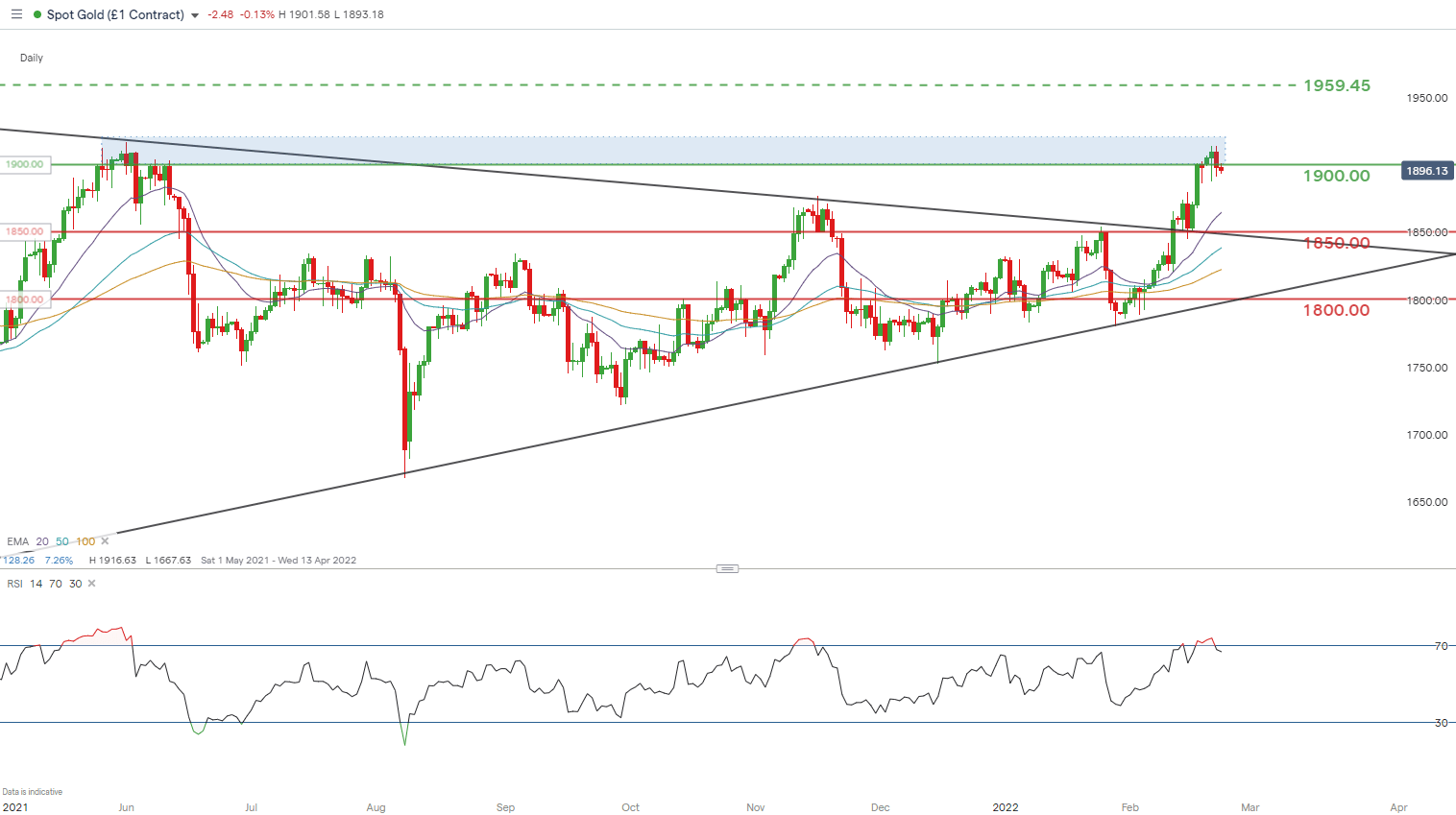Click the H 1916.63 range high value
Screen dimensions: 1456x815
point(112,560)
